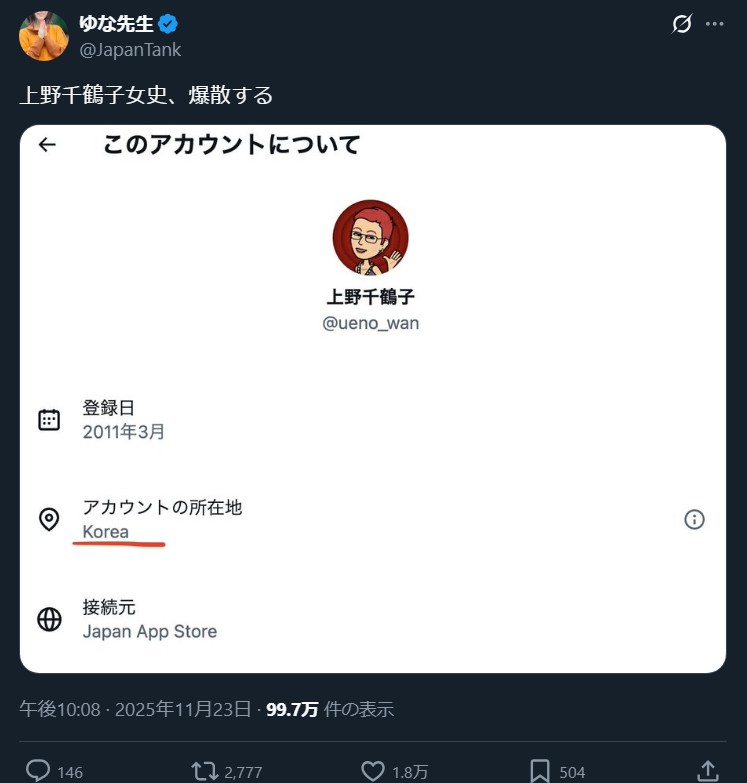Click the location pin icon

[x=49, y=519]
